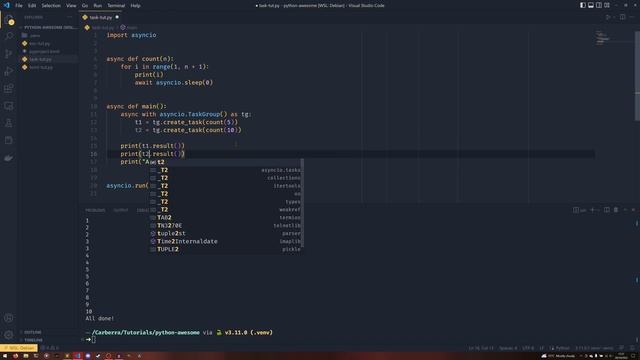This screenshot has height=360, width=640.
Task: Open the Terminal menu
Action: [x=116, y=6]
